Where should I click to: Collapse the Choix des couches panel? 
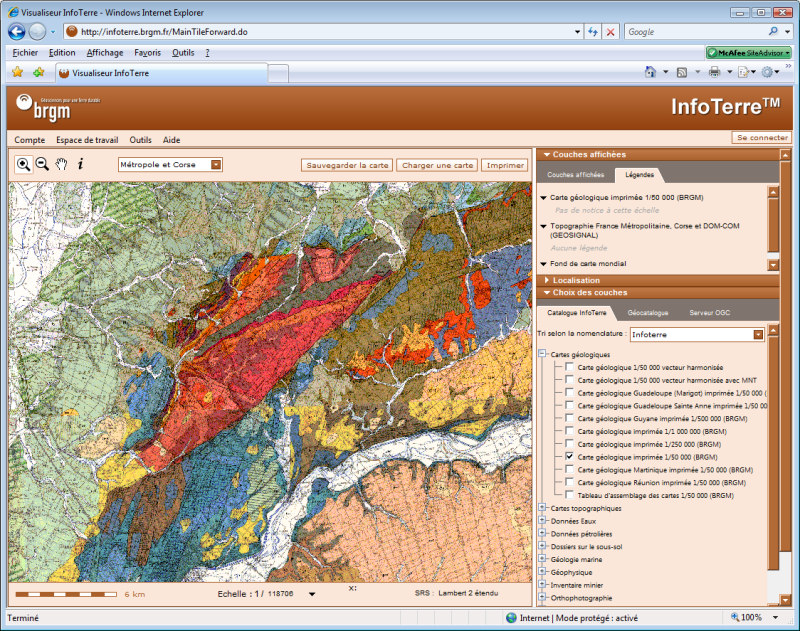pos(658,292)
